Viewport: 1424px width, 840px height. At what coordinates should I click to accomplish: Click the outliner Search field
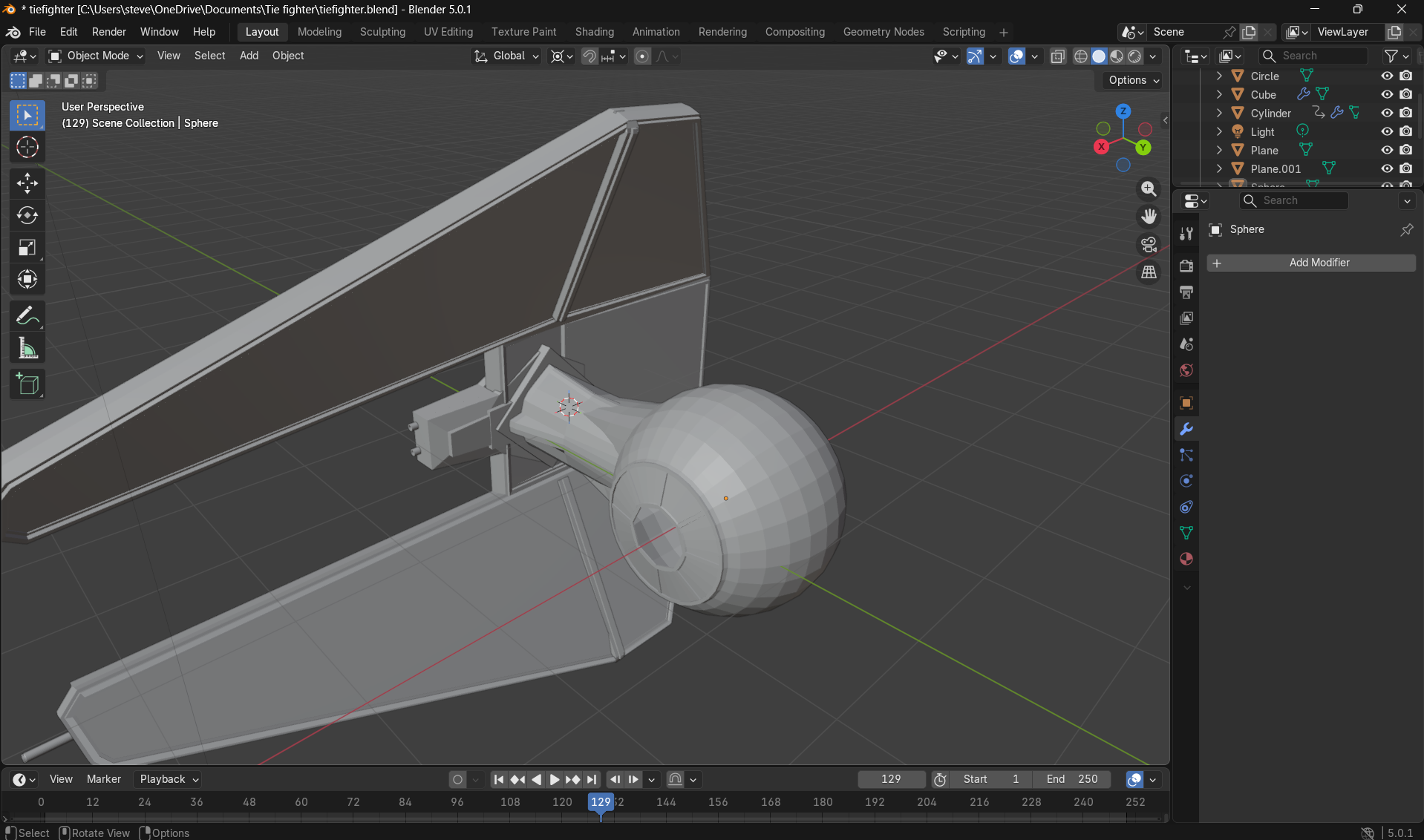click(1313, 56)
